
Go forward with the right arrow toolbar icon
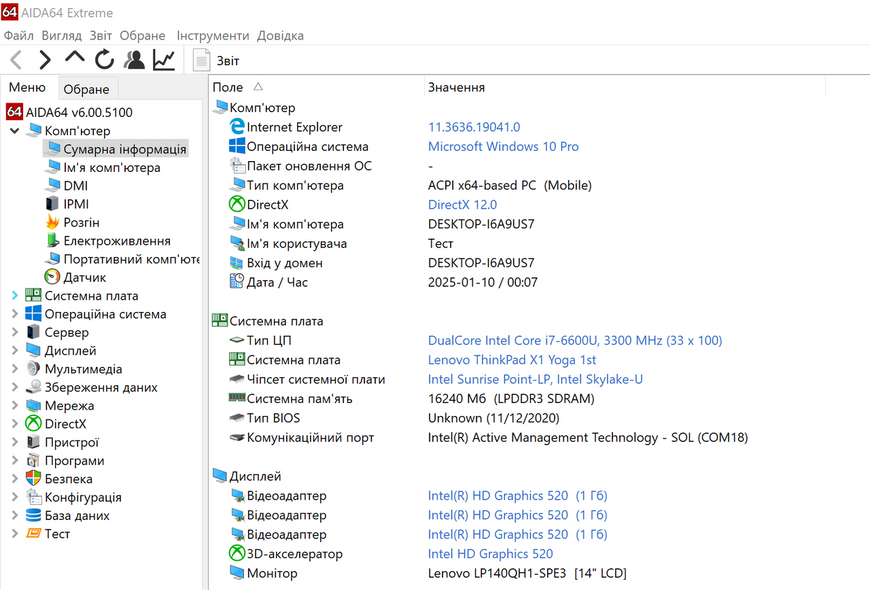pyautogui.click(x=45, y=60)
